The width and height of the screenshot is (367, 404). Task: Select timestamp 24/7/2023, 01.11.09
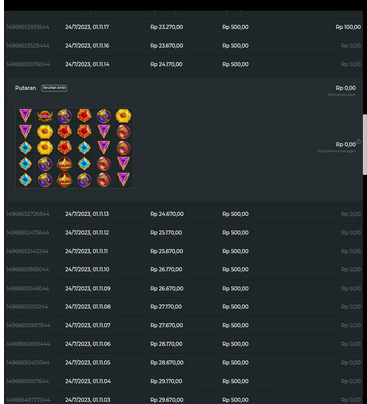(x=88, y=288)
